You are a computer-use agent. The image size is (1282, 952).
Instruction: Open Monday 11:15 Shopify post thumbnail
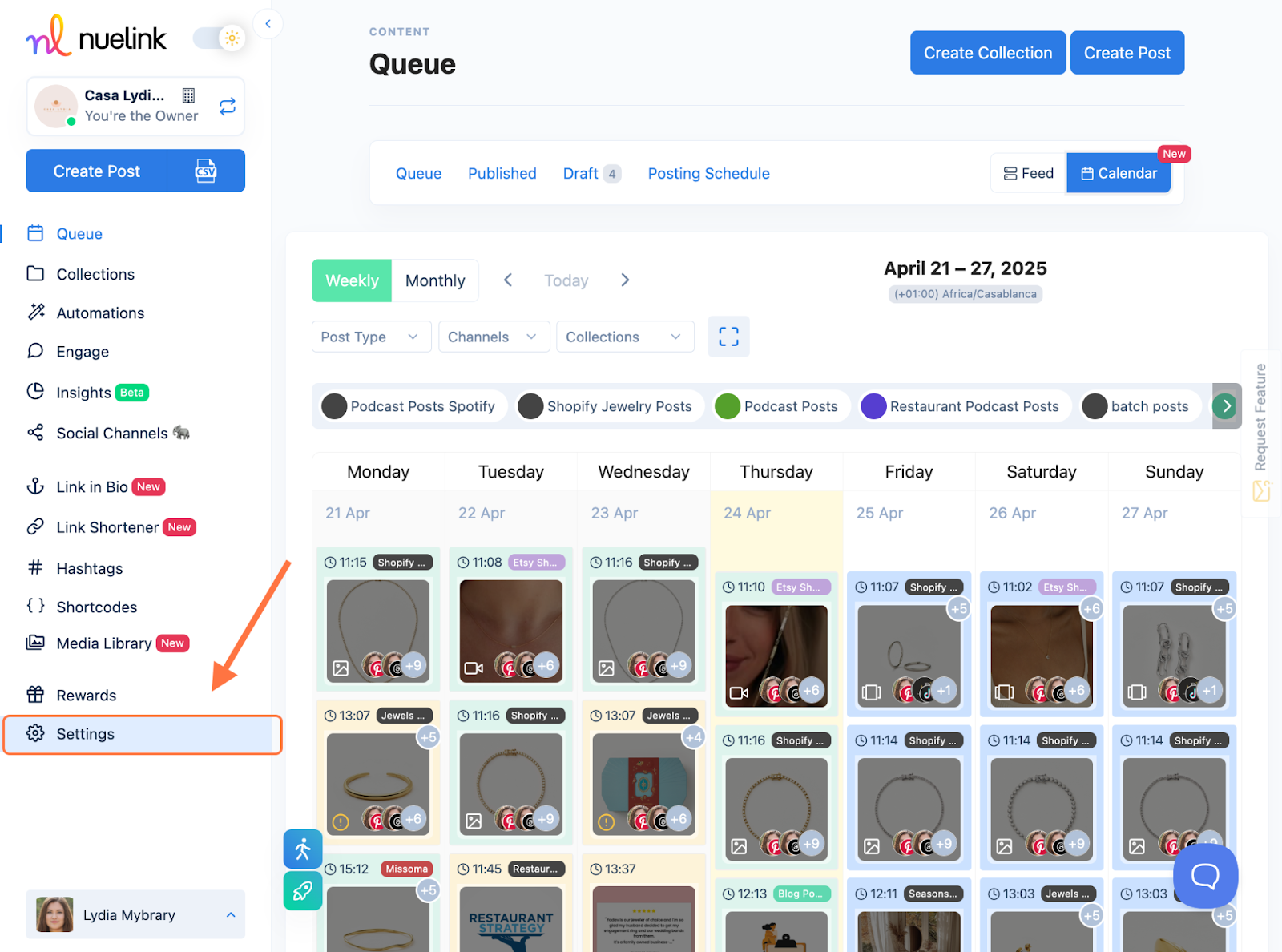(x=378, y=631)
